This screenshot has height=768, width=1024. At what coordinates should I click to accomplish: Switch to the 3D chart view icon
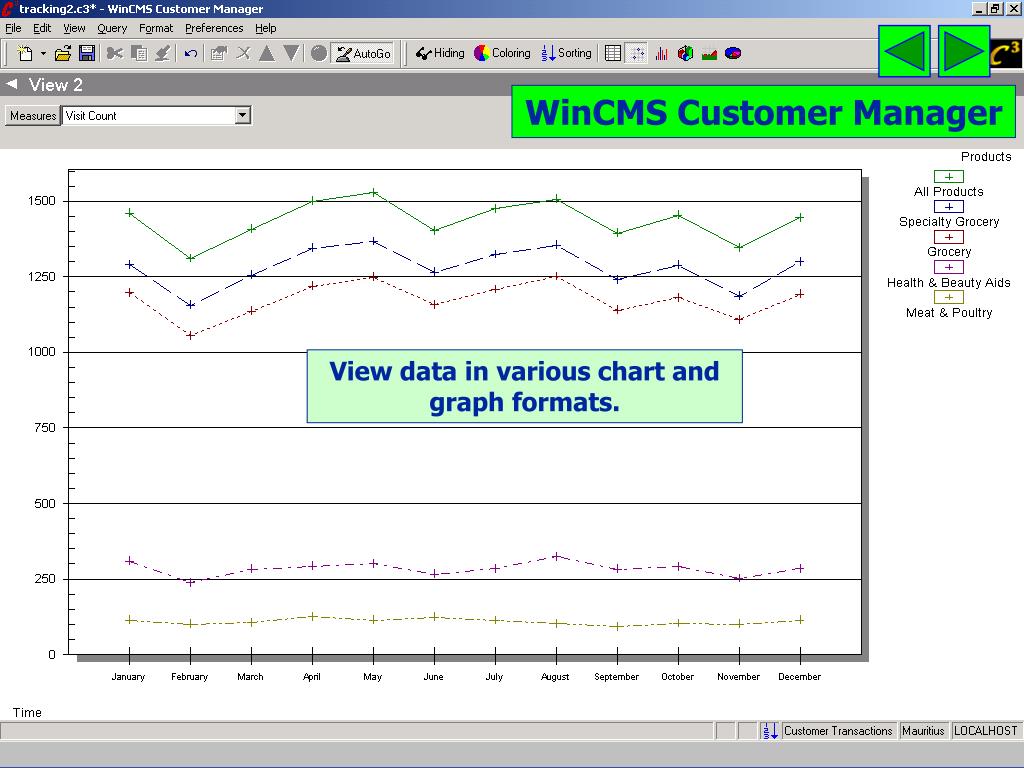tap(685, 54)
